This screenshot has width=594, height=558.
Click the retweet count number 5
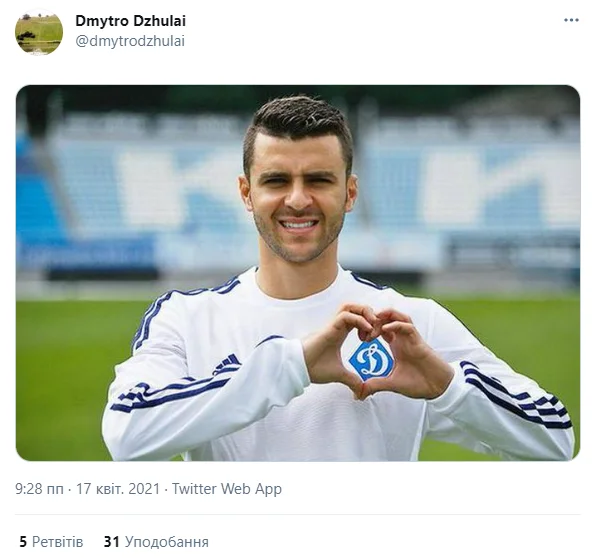[x=23, y=542]
